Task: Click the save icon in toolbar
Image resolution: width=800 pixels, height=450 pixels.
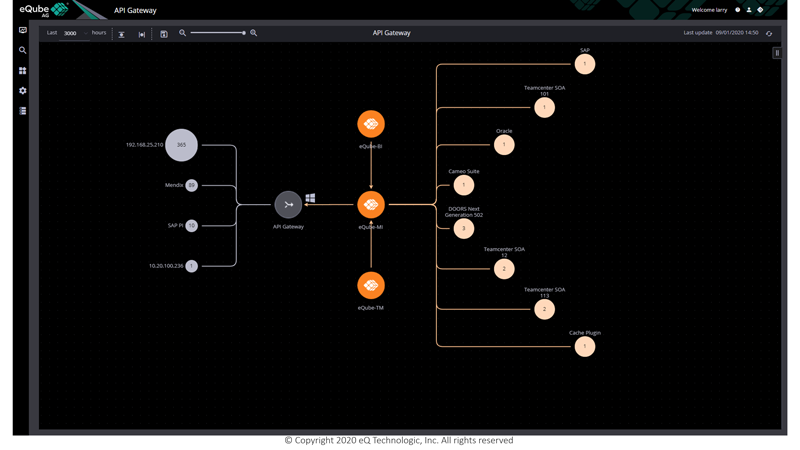Action: click(x=164, y=34)
